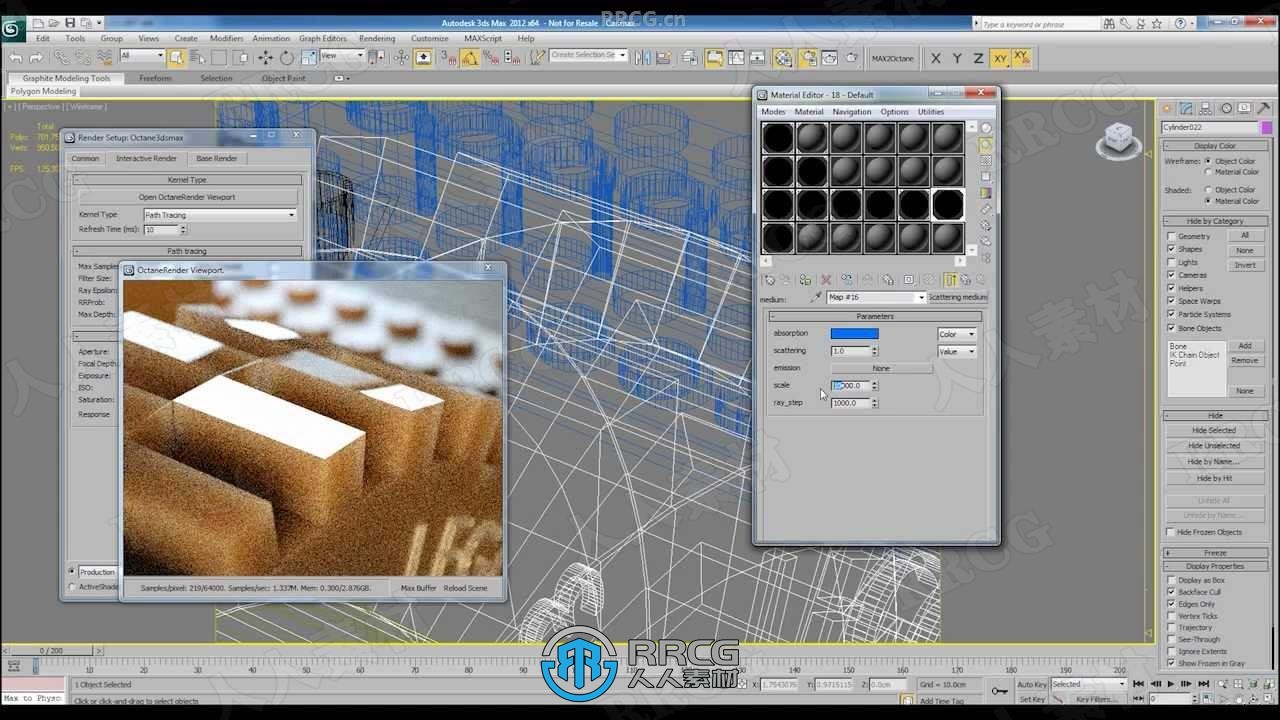Uncheck the Cameras hide category box
Viewport: 1280px width, 720px height.
[1171, 275]
